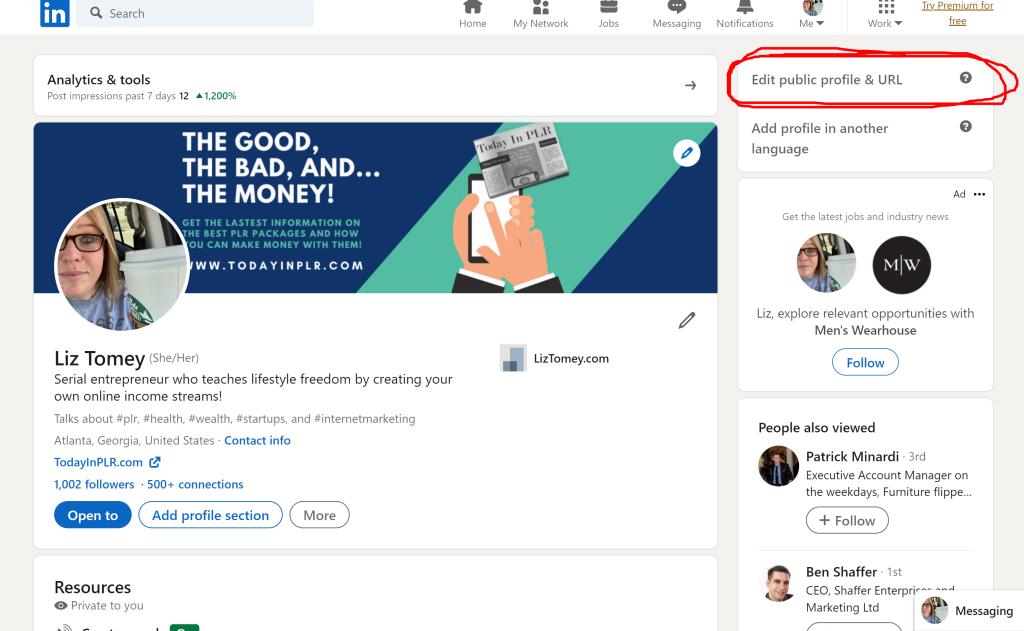Open Patrick Minardi's profile name
Image resolution: width=1024 pixels, height=631 pixels.
click(x=852, y=457)
